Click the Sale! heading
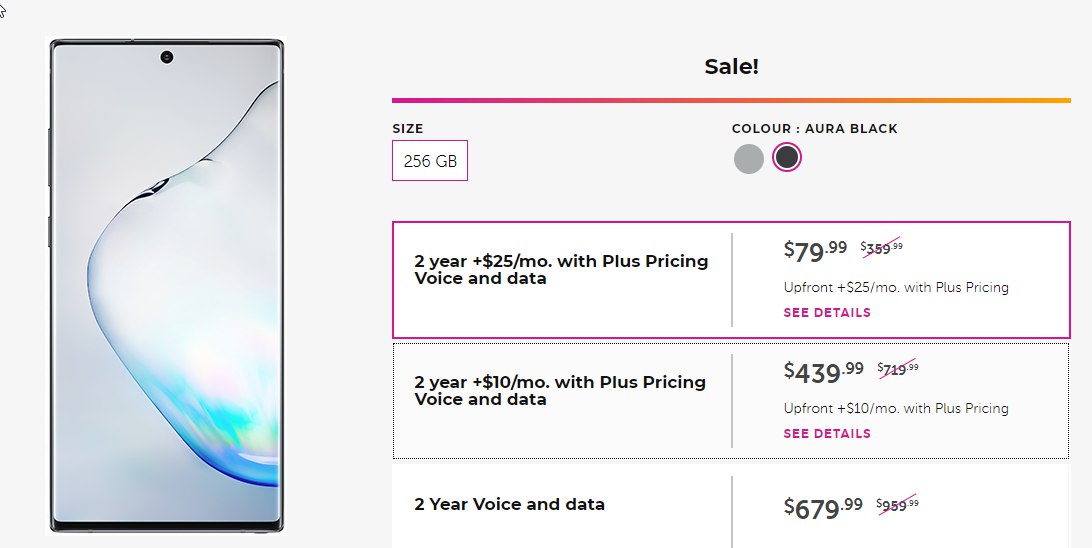1092x548 pixels. point(731,67)
